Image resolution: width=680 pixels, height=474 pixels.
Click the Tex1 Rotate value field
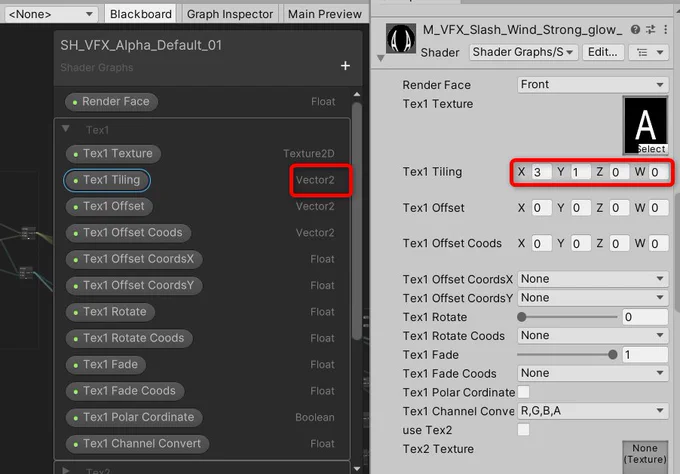point(645,317)
